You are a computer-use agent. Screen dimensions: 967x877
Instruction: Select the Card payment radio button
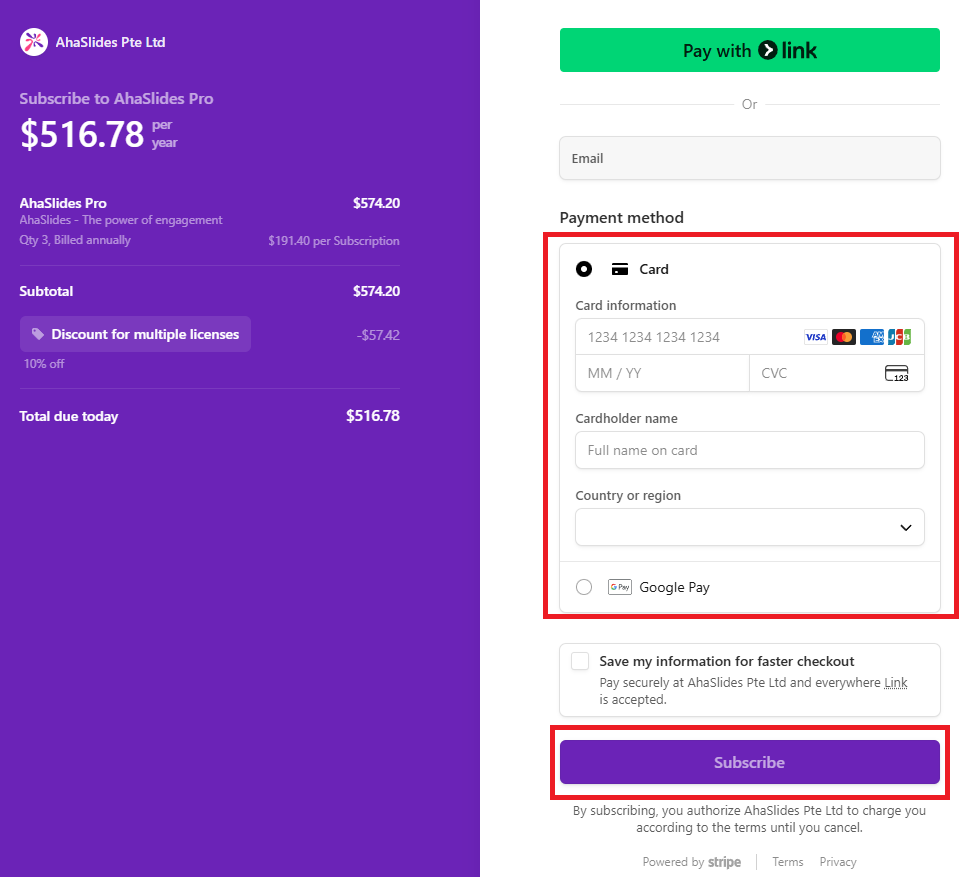pos(584,269)
